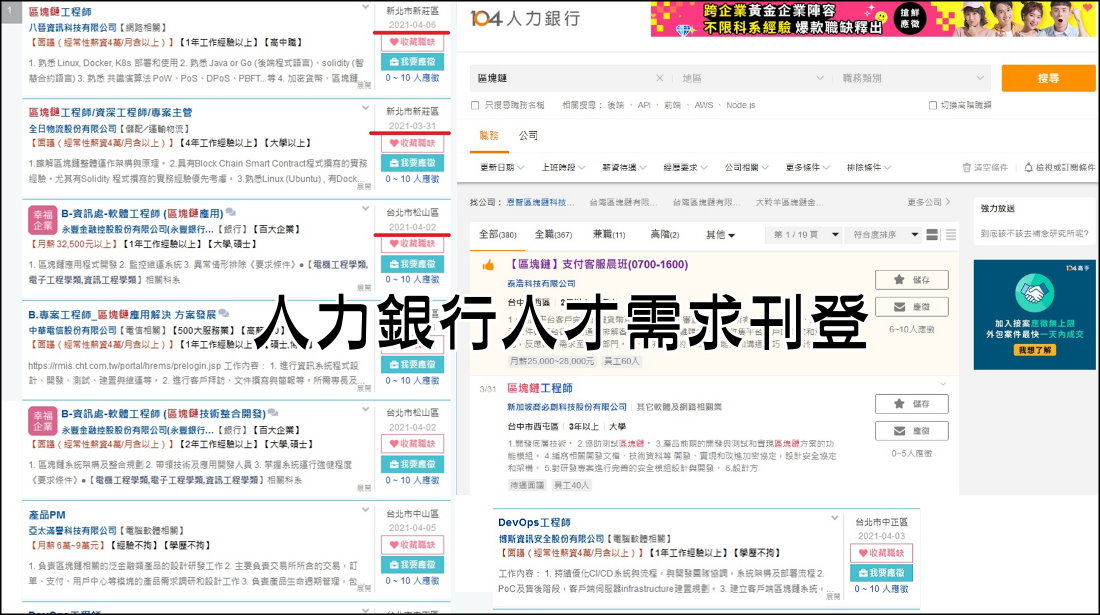Favorite 產品PM job with heart 收藏職缺
Screen dimensions: 1100x615
[x=412, y=545]
